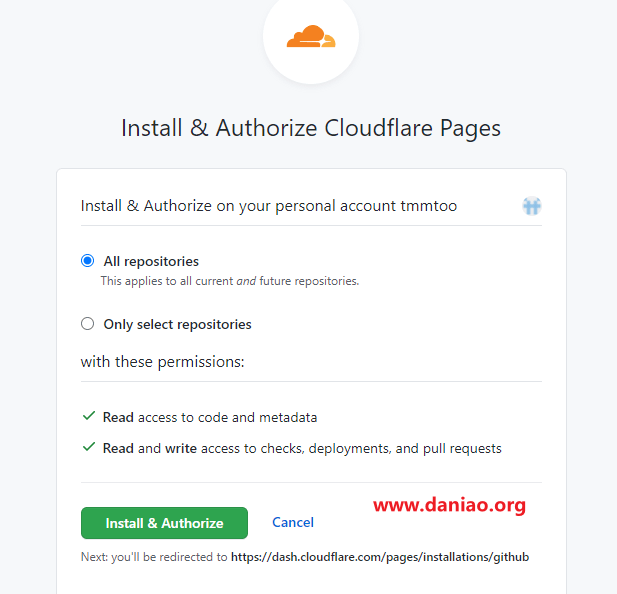Select the All repositories radio button
This screenshot has width=617, height=594.
pyautogui.click(x=87, y=261)
